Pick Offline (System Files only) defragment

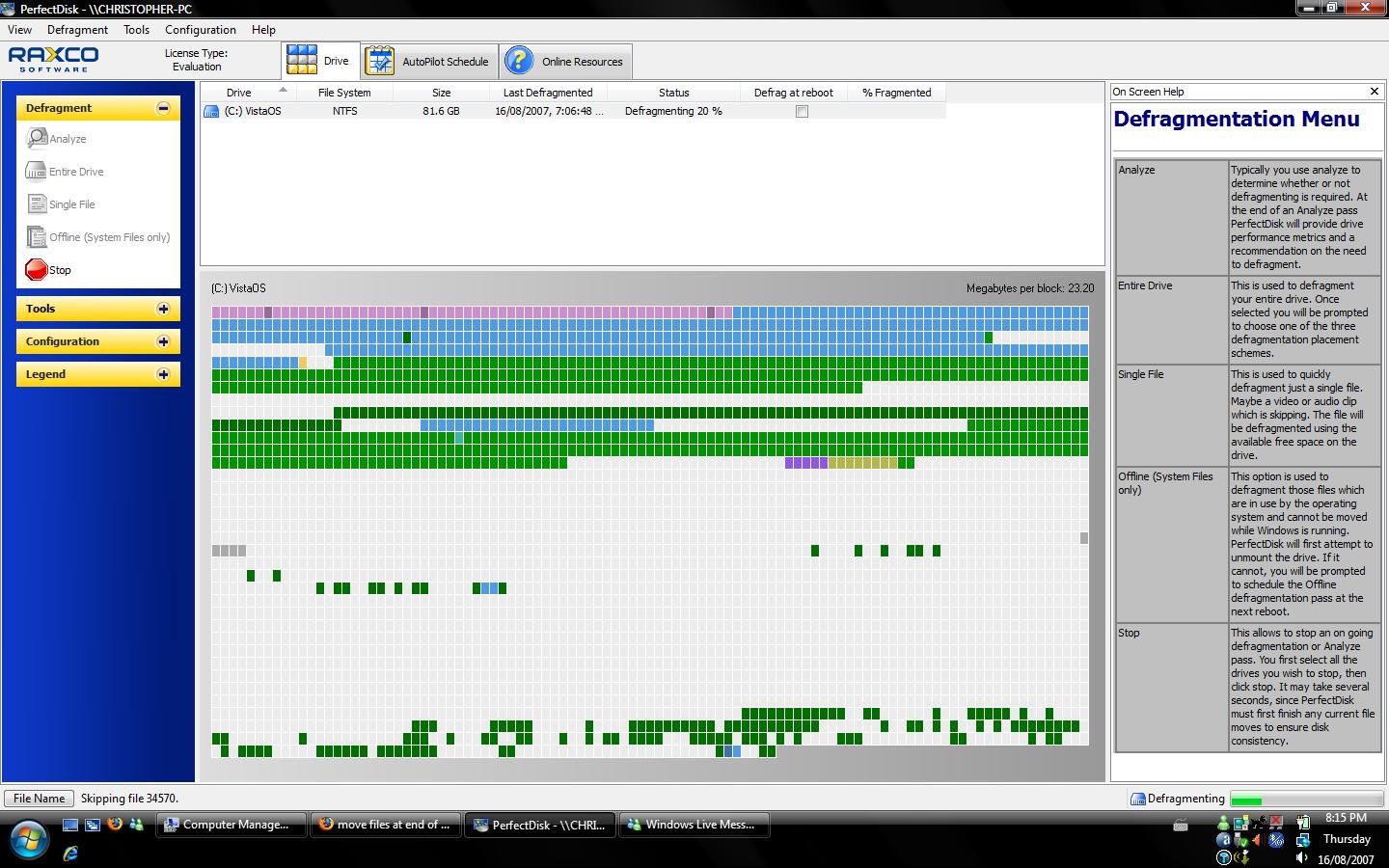(x=98, y=237)
